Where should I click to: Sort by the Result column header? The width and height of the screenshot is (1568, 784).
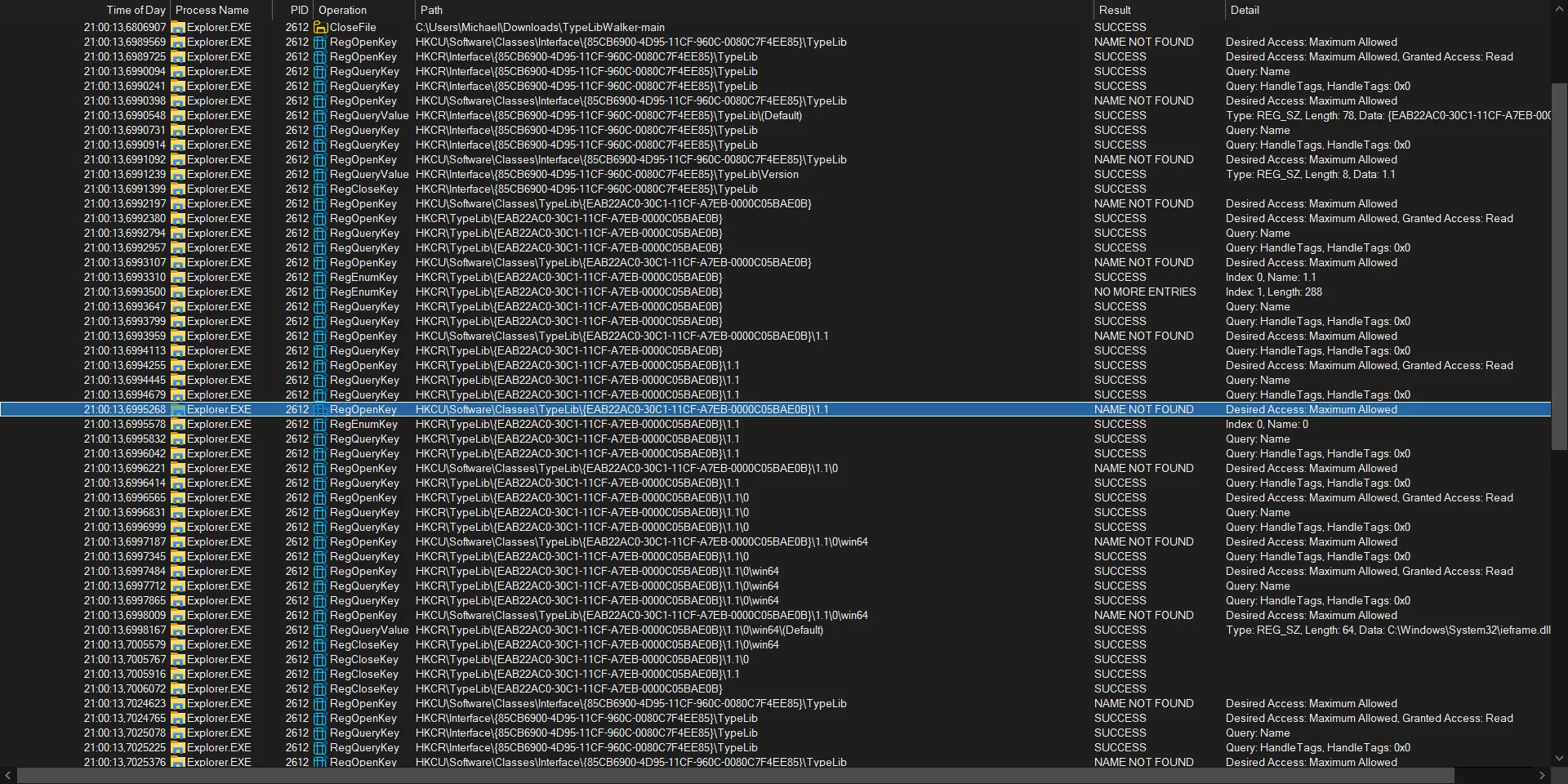click(x=1115, y=10)
